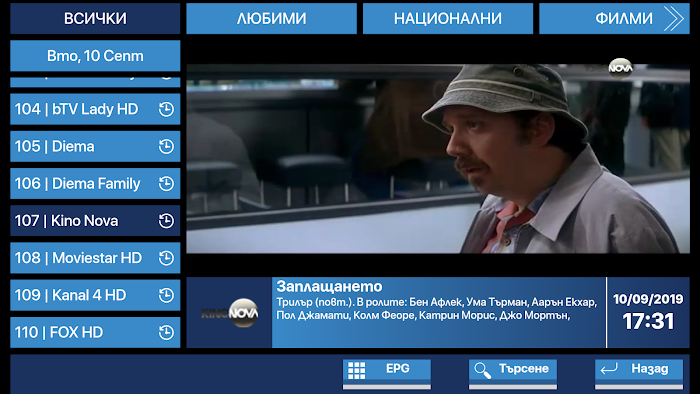Click the history clock icon on Kanal 4 HD
The image size is (700, 394).
[x=166, y=295]
